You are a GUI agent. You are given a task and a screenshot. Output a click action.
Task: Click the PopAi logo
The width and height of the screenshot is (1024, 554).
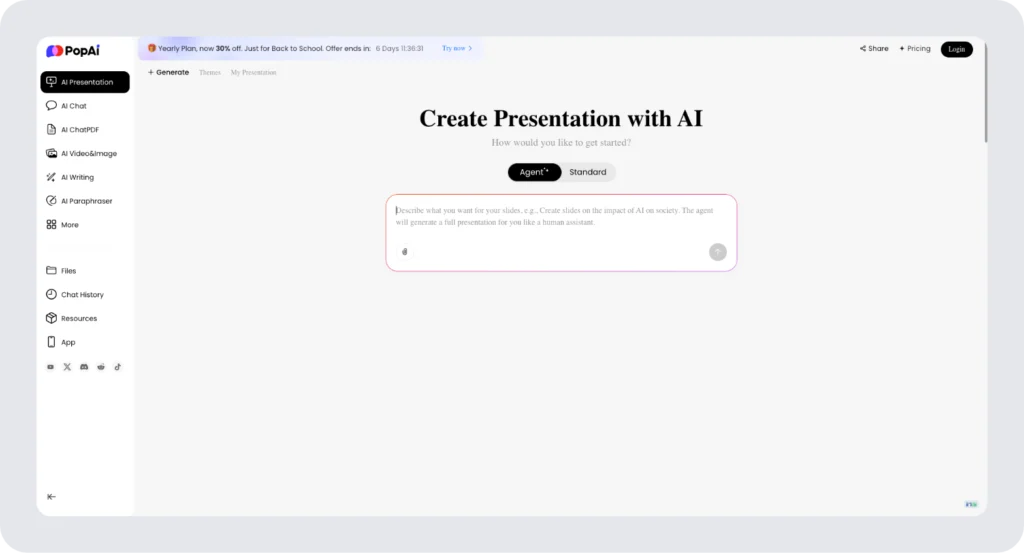click(x=72, y=51)
